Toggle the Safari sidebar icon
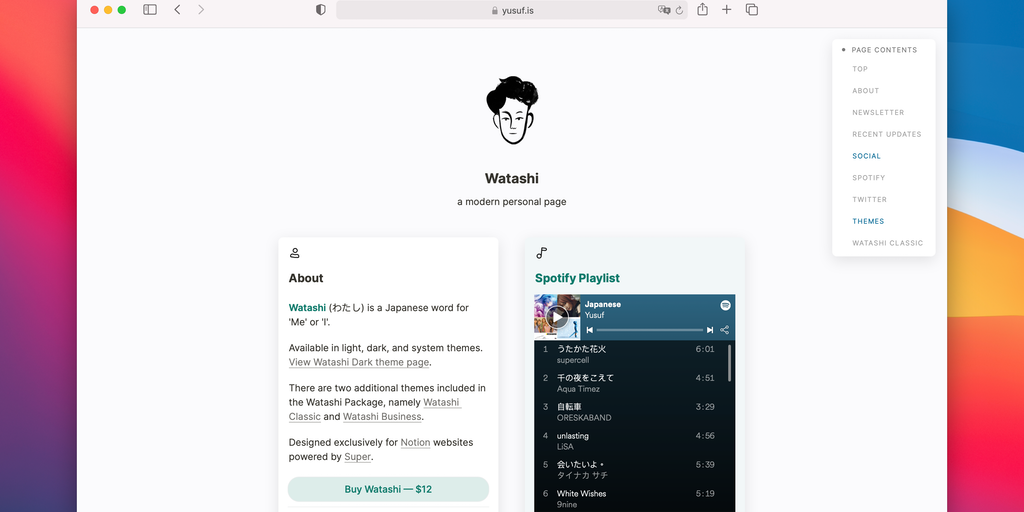The height and width of the screenshot is (512, 1024). pyautogui.click(x=150, y=10)
